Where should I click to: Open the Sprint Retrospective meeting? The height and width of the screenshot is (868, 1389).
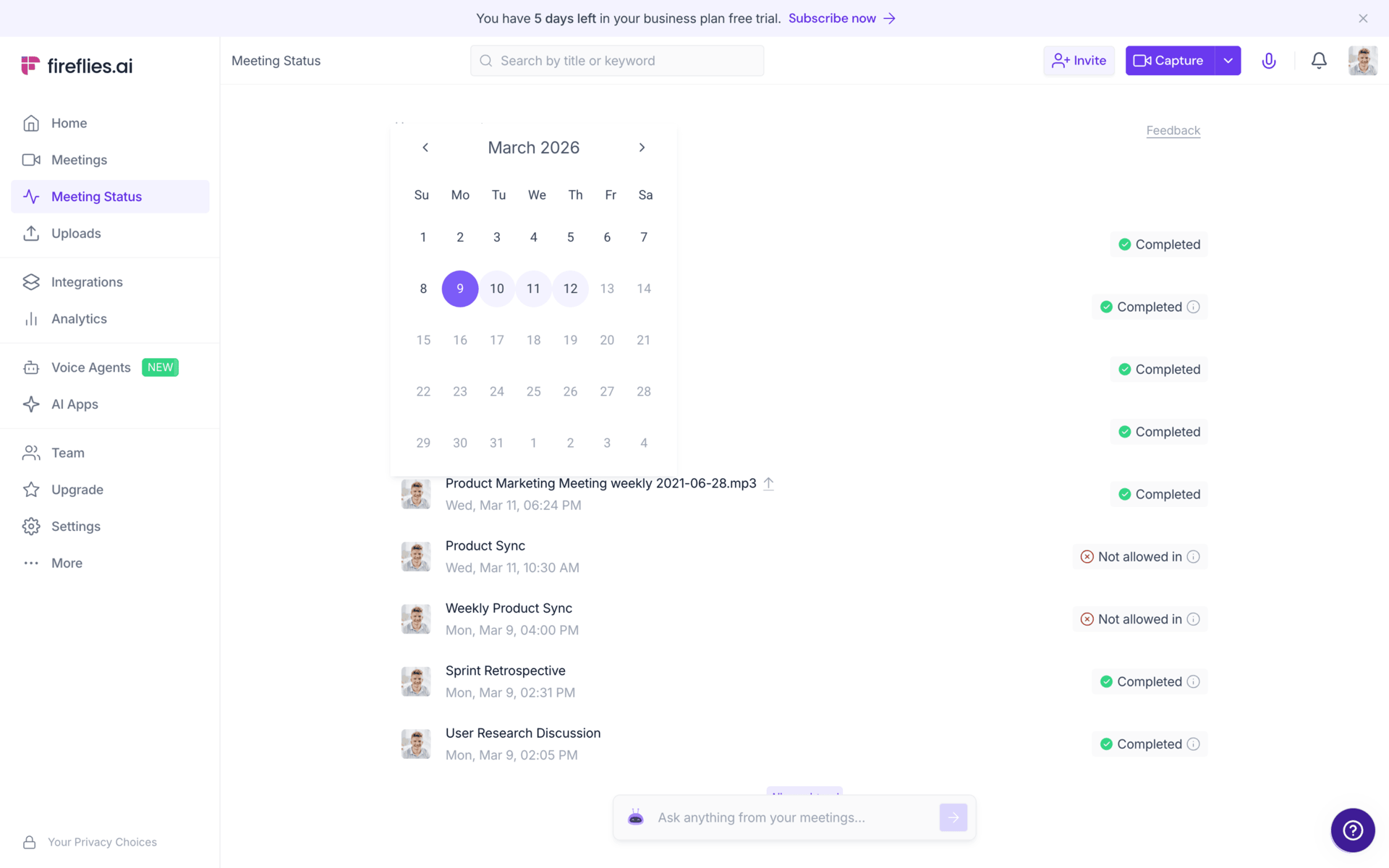505,671
